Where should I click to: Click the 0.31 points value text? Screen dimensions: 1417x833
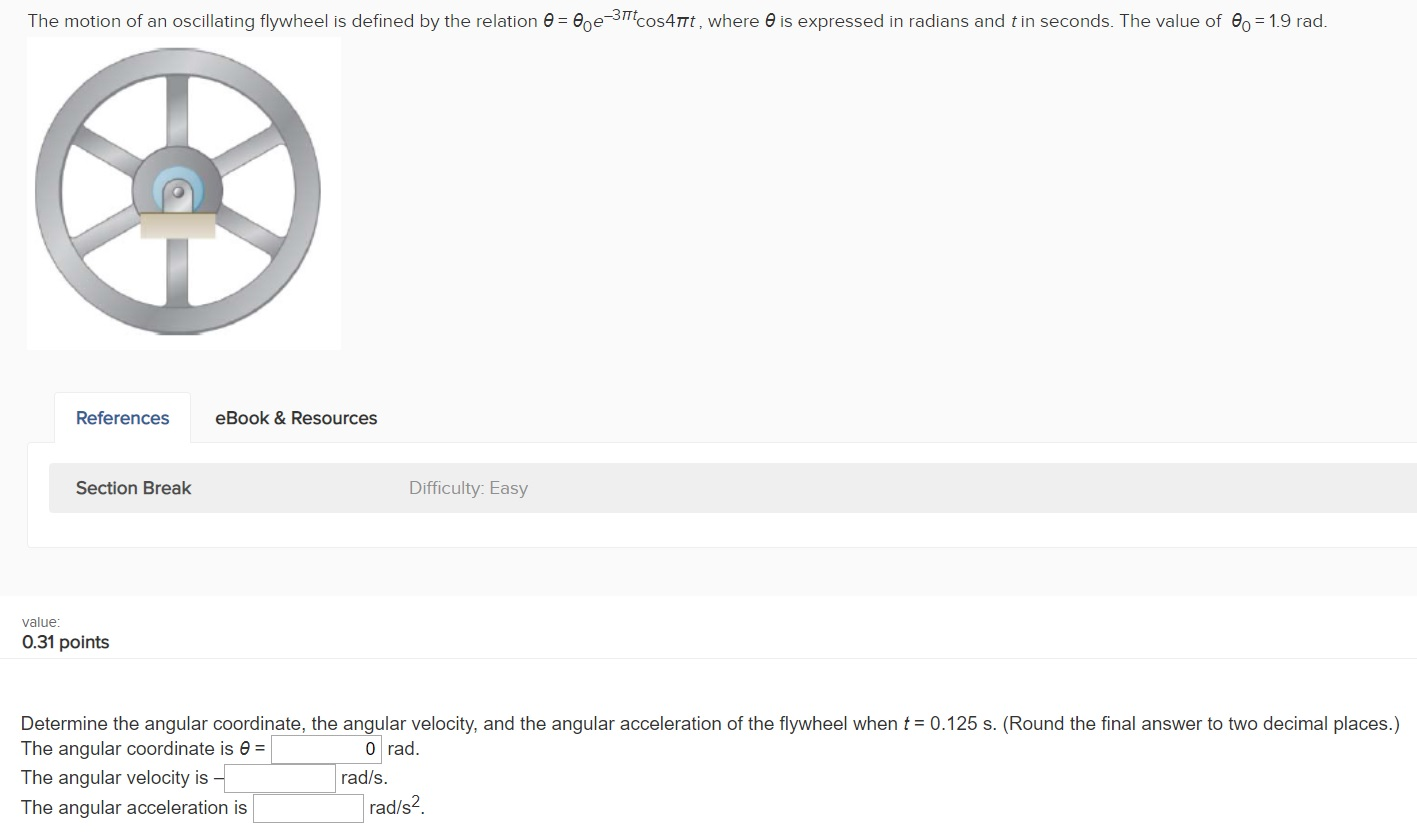coord(65,642)
